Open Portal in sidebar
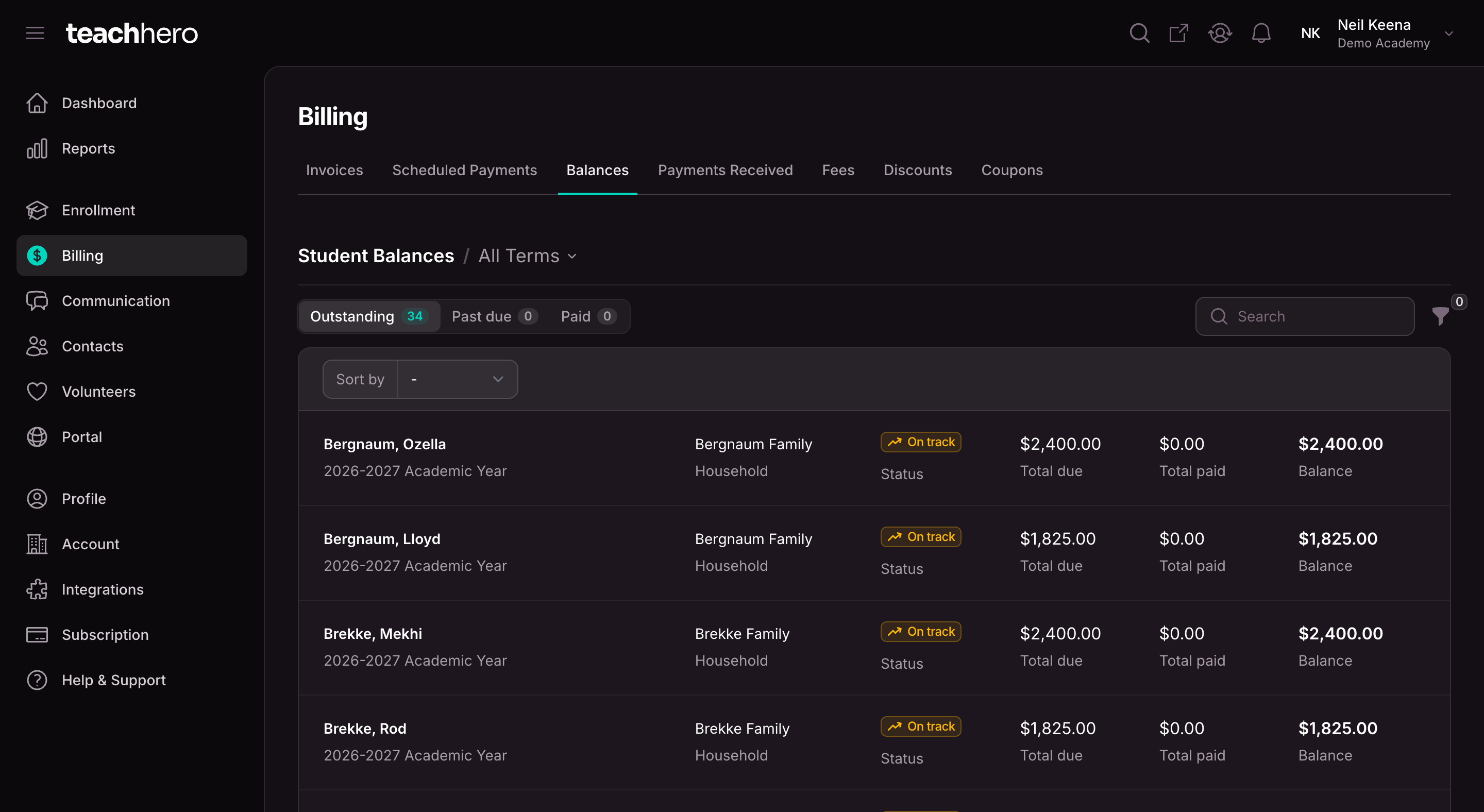The width and height of the screenshot is (1484, 812). click(132, 437)
